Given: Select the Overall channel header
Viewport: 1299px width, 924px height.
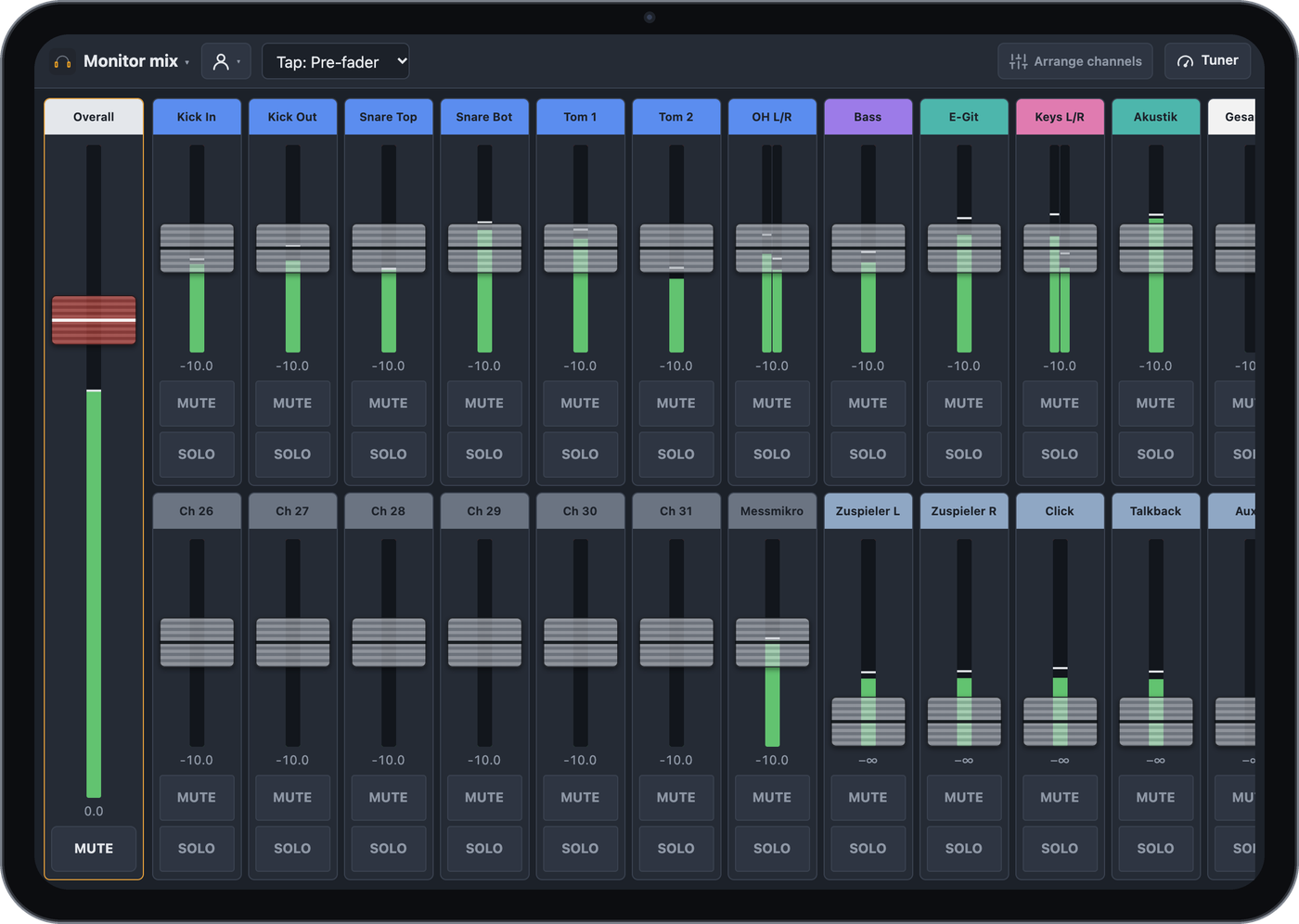Looking at the screenshot, I should (x=94, y=117).
